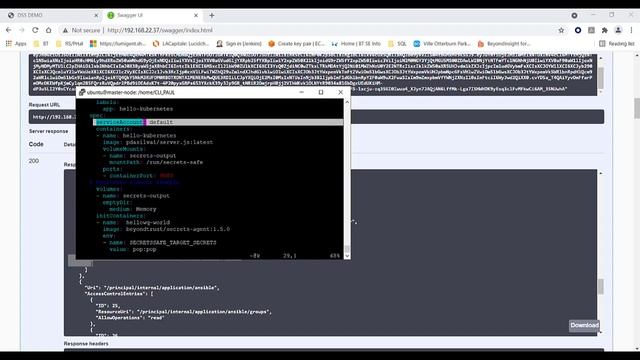Click the Response headers label
The height and width of the screenshot is (360, 640).
pyautogui.click(x=86, y=344)
